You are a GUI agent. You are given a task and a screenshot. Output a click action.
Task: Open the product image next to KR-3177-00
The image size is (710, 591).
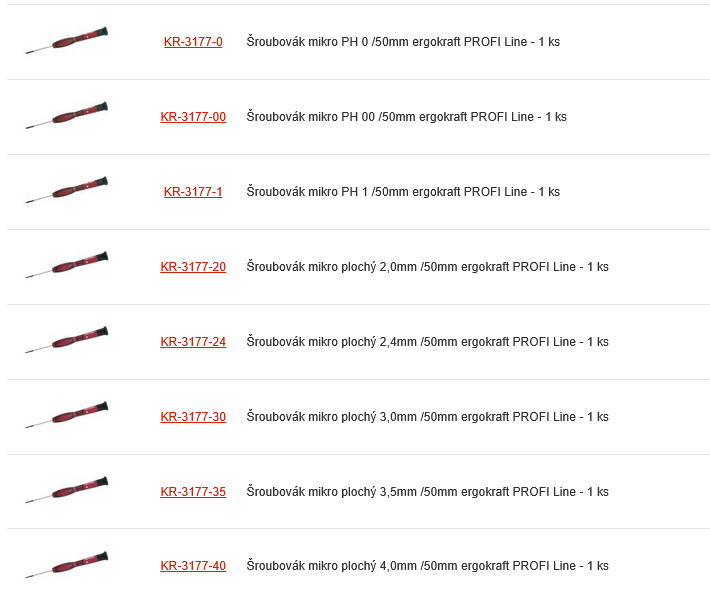pos(67,117)
